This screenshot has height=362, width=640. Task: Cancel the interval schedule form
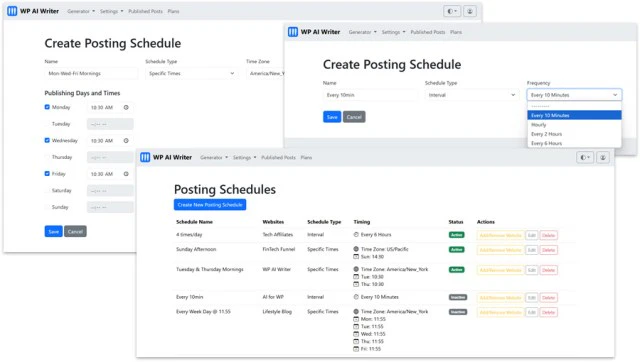pyautogui.click(x=354, y=117)
